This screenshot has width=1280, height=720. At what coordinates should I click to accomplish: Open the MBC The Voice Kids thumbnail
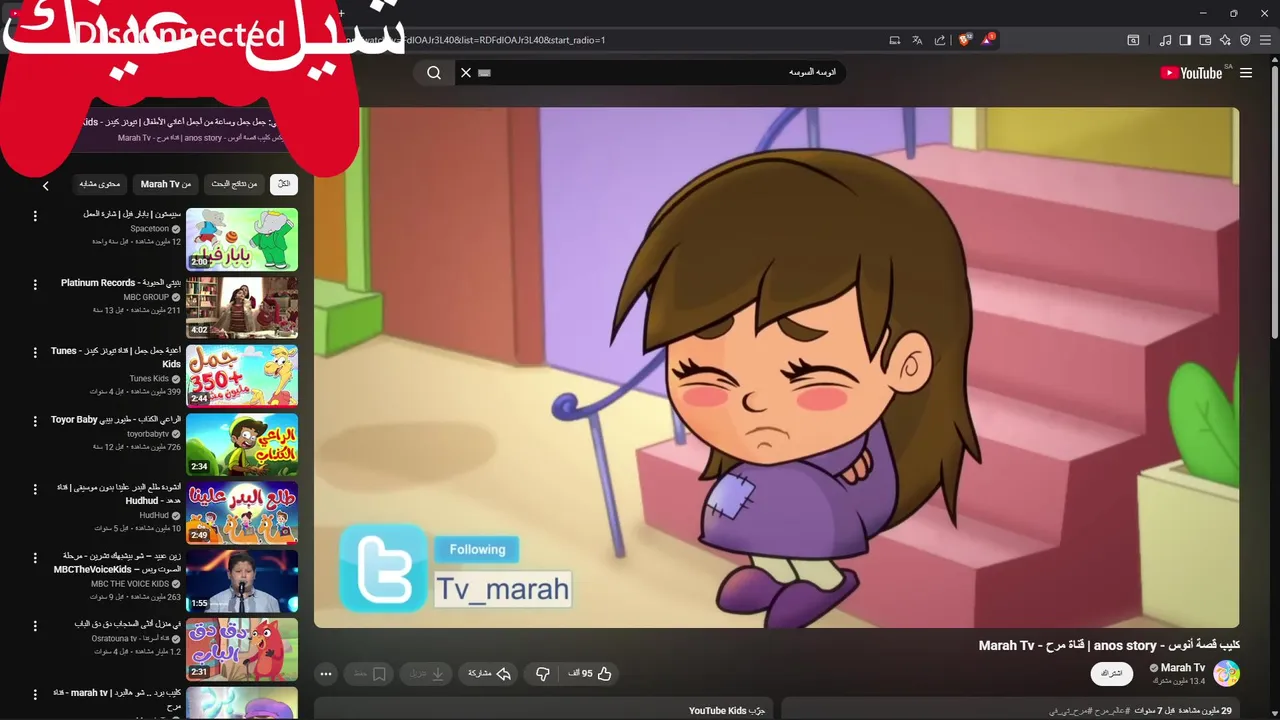(242, 581)
